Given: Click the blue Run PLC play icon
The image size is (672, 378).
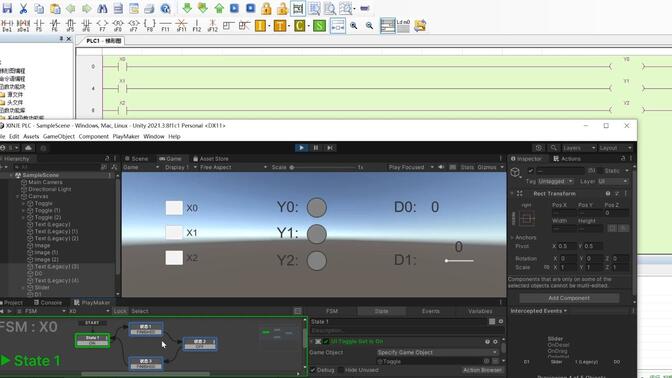Looking at the screenshot, I should tap(234, 8).
